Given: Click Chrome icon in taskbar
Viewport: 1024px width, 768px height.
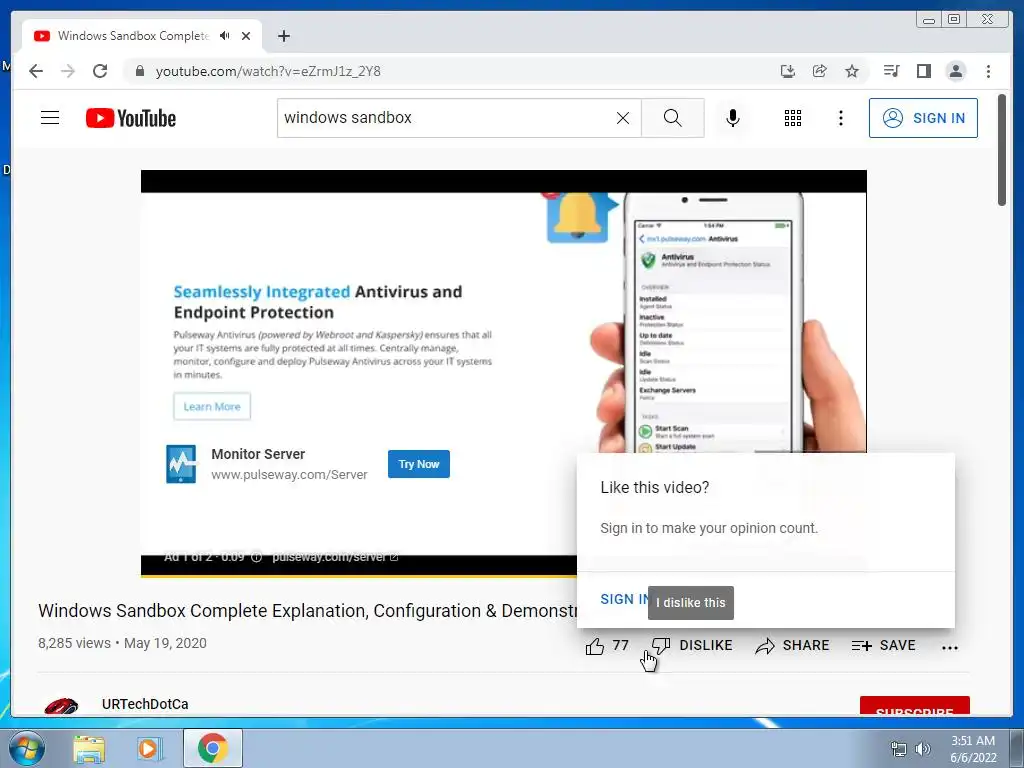Looking at the screenshot, I should [x=213, y=748].
